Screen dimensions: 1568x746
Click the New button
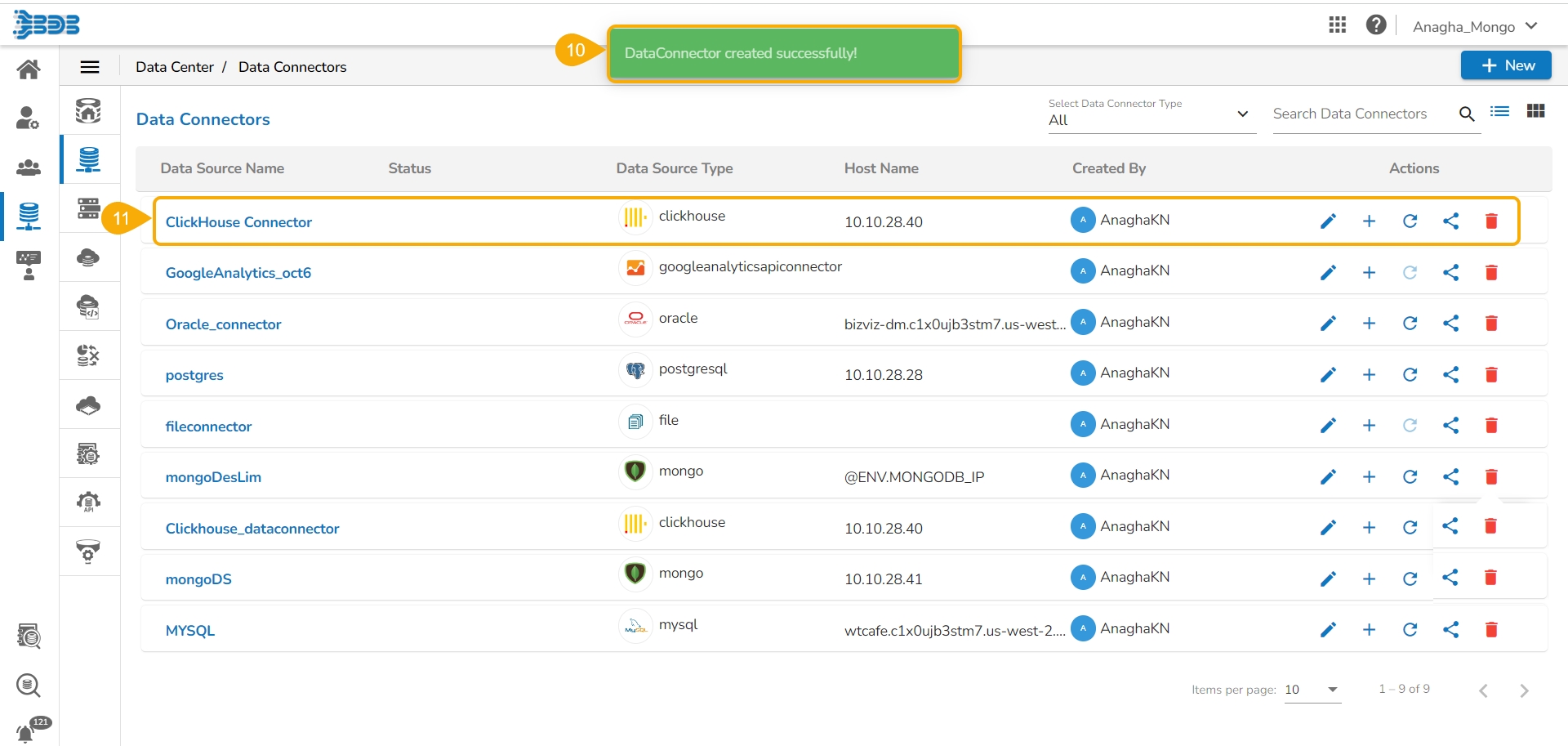click(1506, 65)
